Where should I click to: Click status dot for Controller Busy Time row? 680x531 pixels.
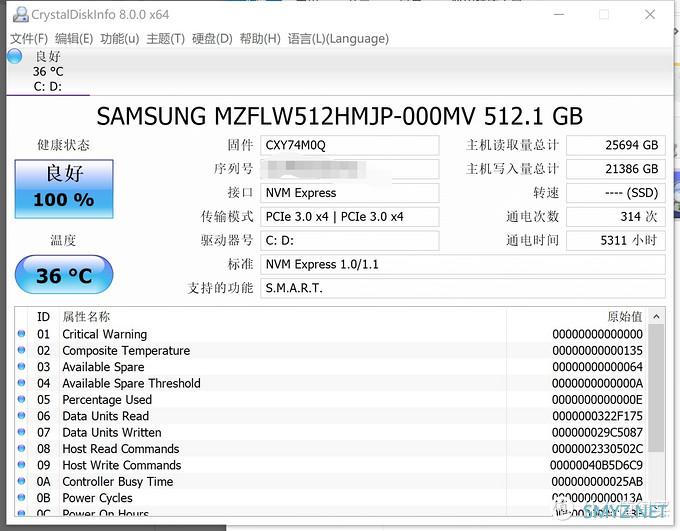[21, 481]
